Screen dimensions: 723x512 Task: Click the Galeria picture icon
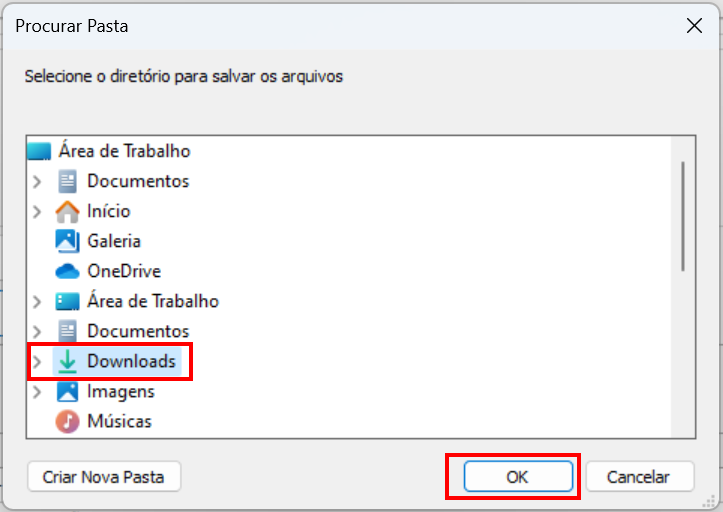pos(67,241)
